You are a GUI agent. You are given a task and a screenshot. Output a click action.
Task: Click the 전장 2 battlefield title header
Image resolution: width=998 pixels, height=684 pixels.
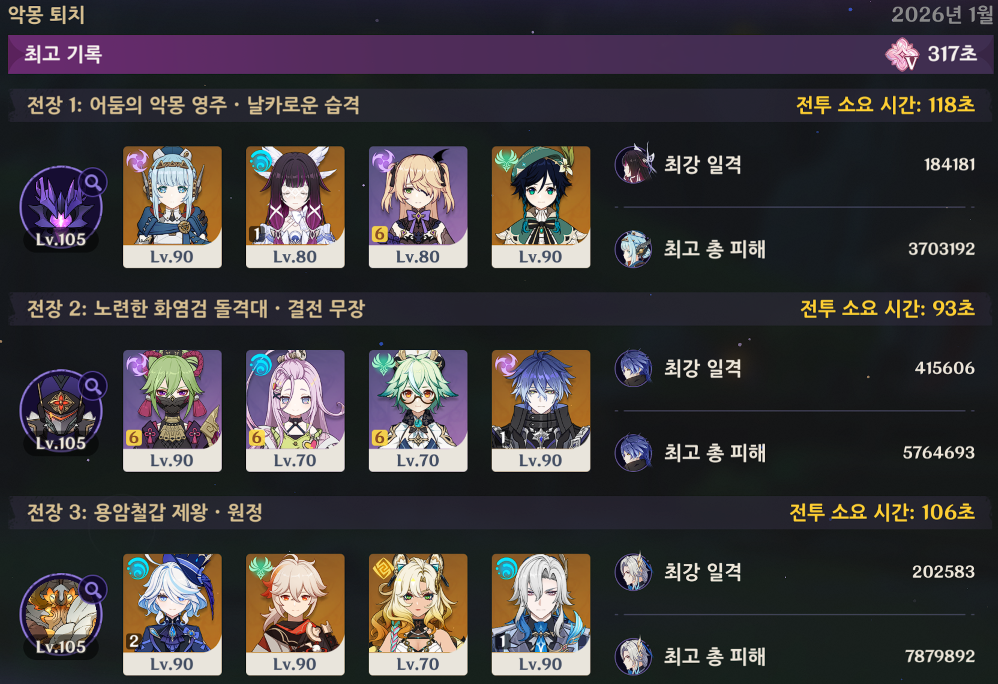(196, 309)
